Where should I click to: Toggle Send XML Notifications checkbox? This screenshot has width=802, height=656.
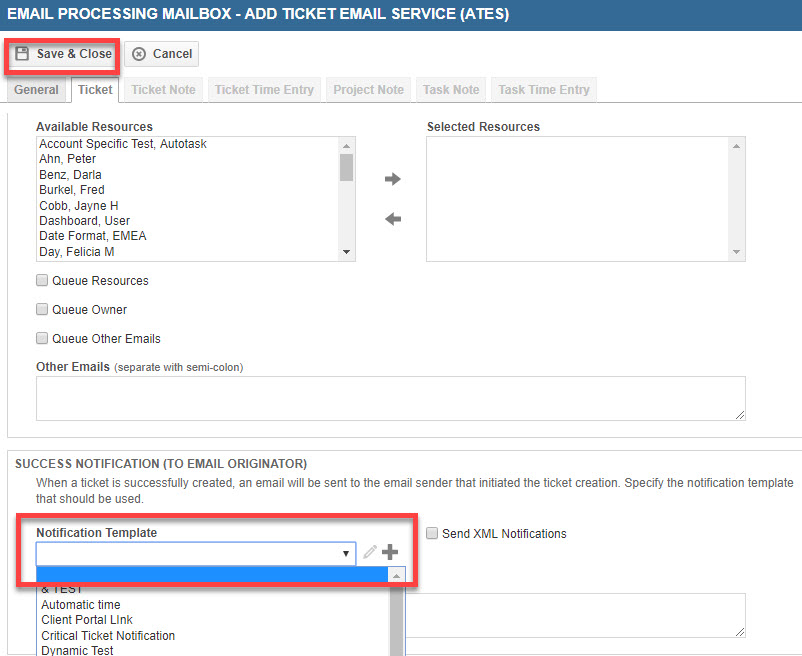click(x=432, y=533)
